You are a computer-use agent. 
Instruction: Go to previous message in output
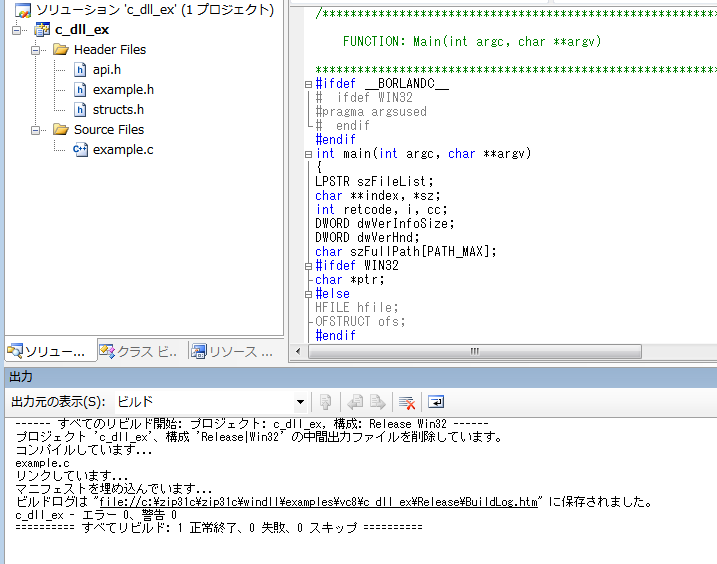click(x=355, y=402)
